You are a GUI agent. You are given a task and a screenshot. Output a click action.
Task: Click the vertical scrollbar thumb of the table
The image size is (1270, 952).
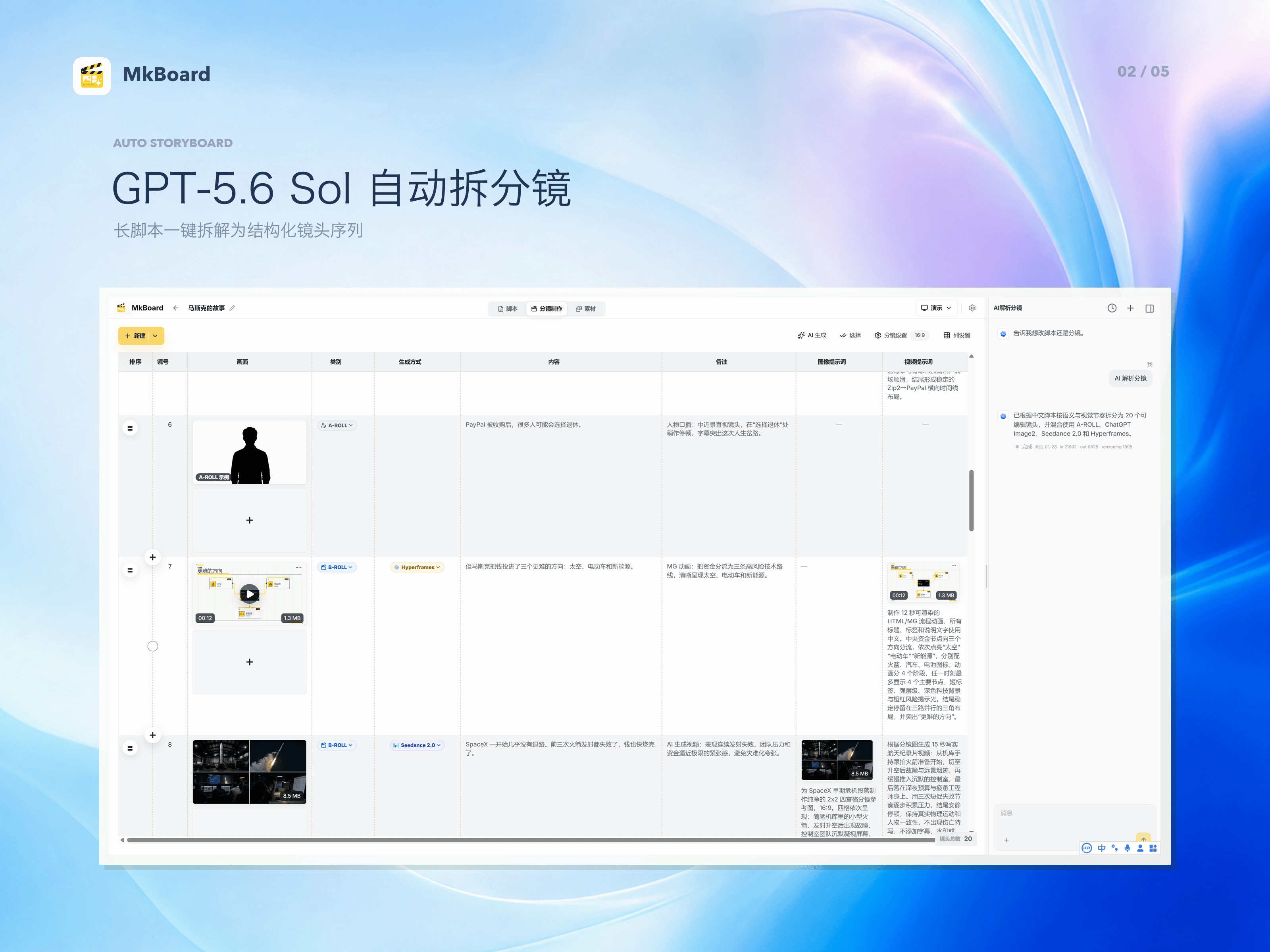tap(972, 500)
